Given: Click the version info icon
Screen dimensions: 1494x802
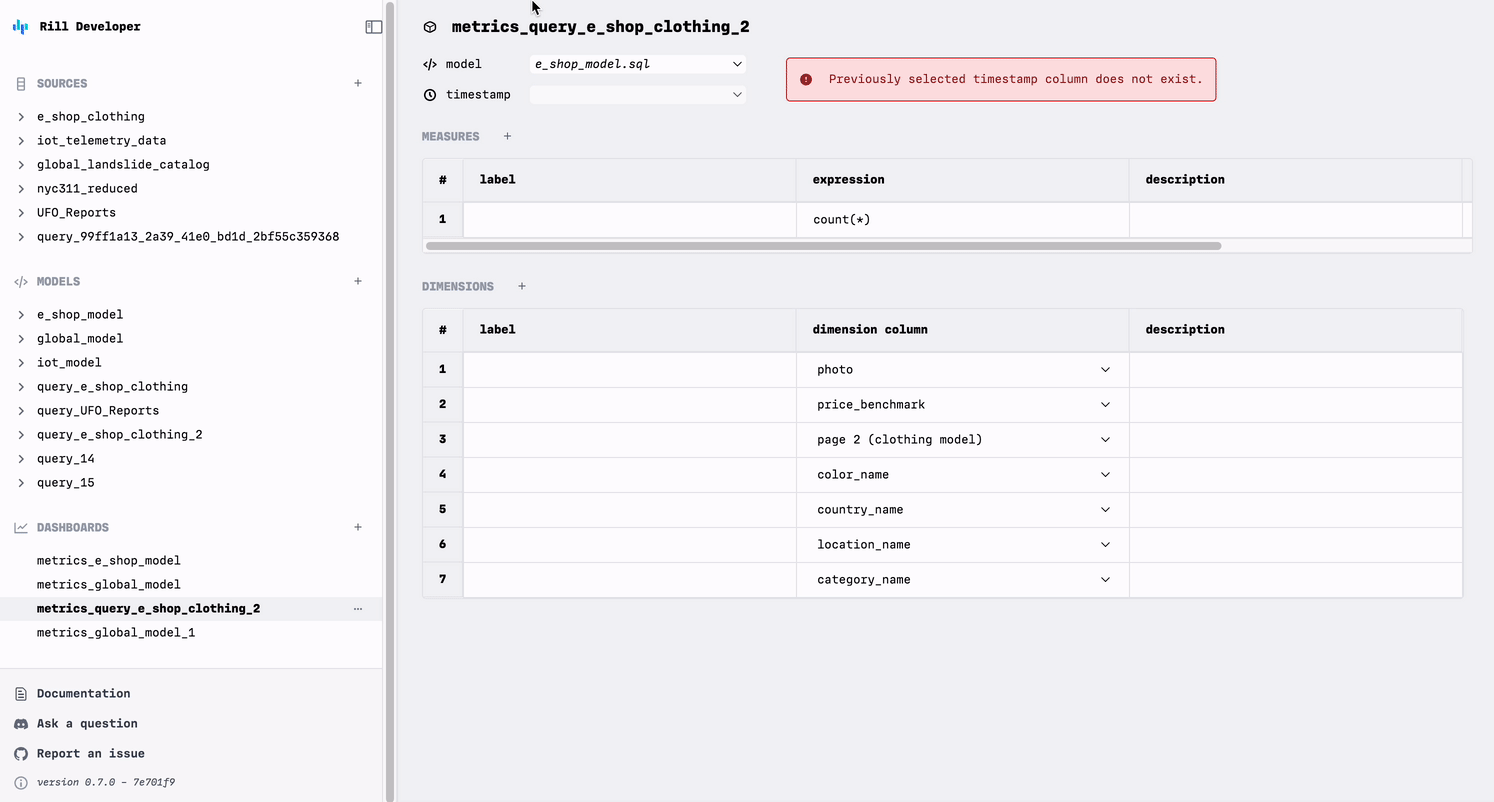Looking at the screenshot, I should [x=21, y=782].
